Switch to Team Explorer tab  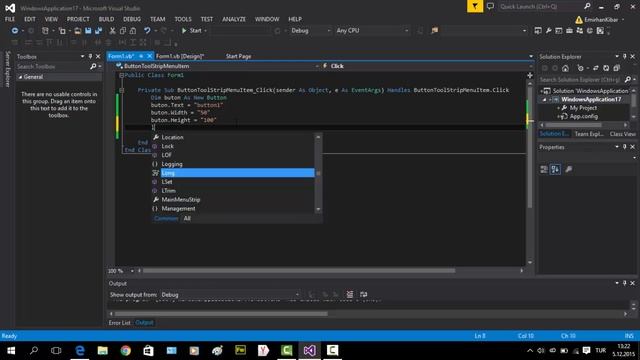589,134
